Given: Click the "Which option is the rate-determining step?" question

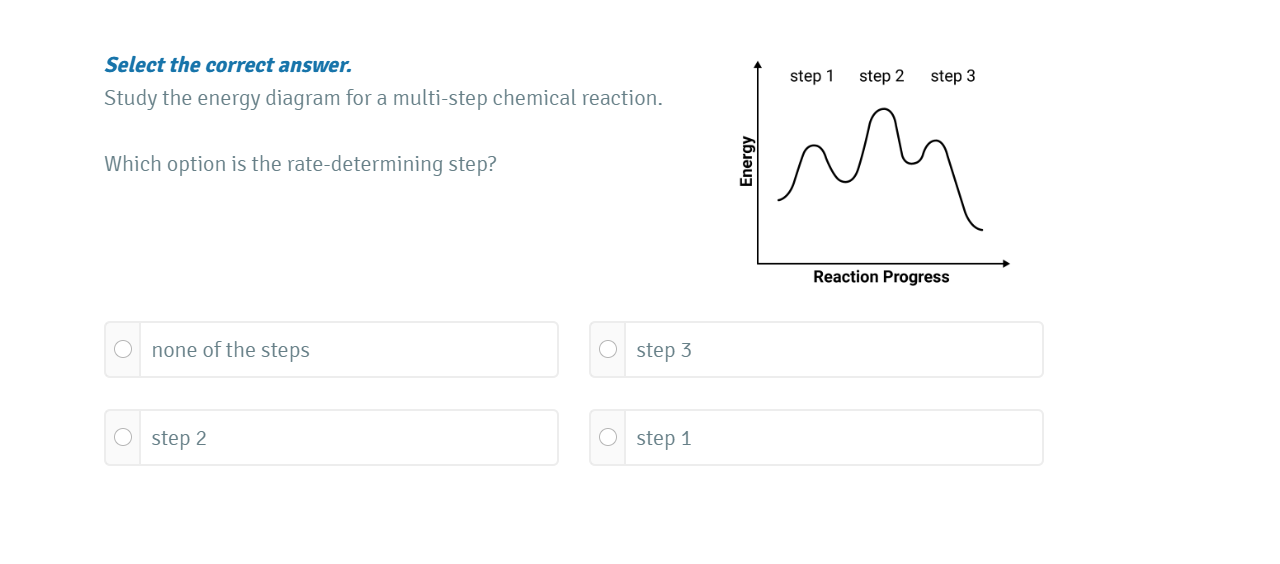Looking at the screenshot, I should (300, 164).
